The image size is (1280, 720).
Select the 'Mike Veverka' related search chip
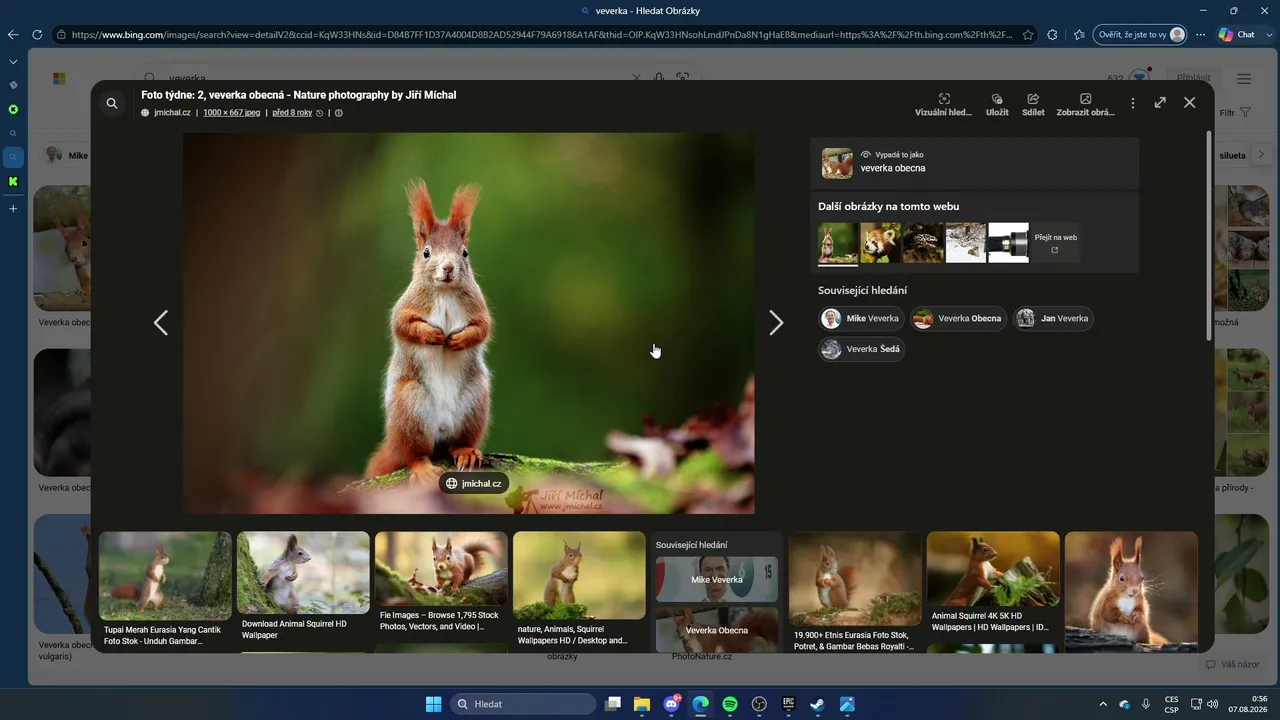(x=861, y=318)
